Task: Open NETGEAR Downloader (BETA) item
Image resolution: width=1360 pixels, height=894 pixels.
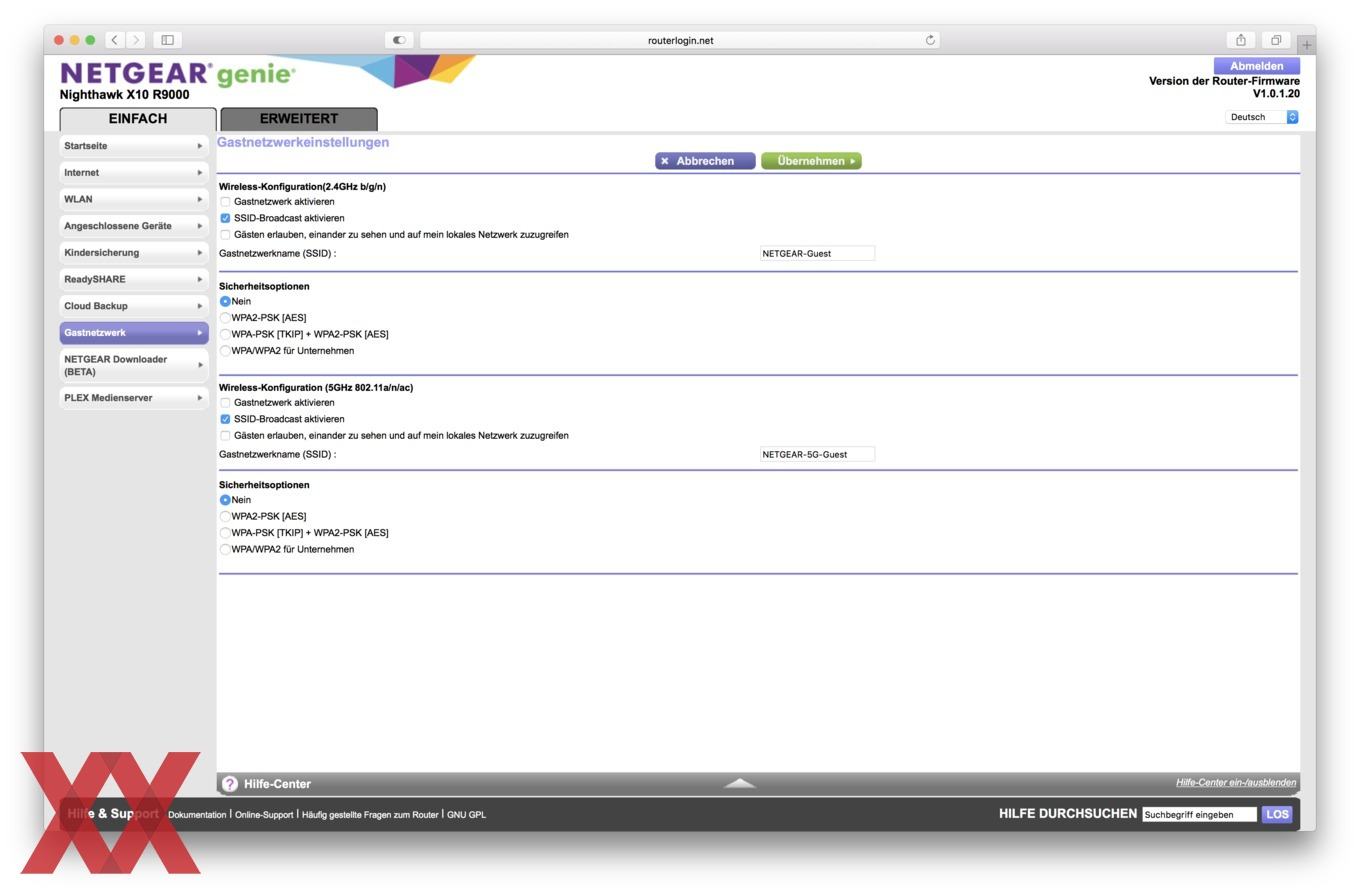Action: [134, 365]
